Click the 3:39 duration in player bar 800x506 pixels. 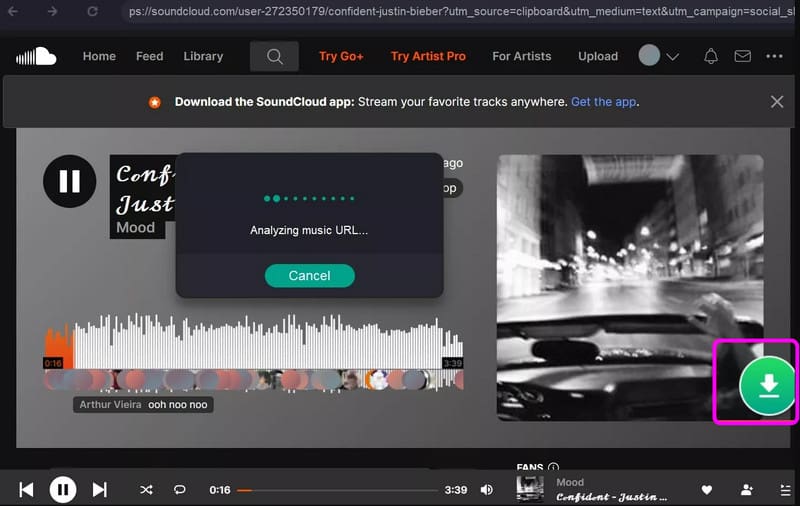coord(456,490)
